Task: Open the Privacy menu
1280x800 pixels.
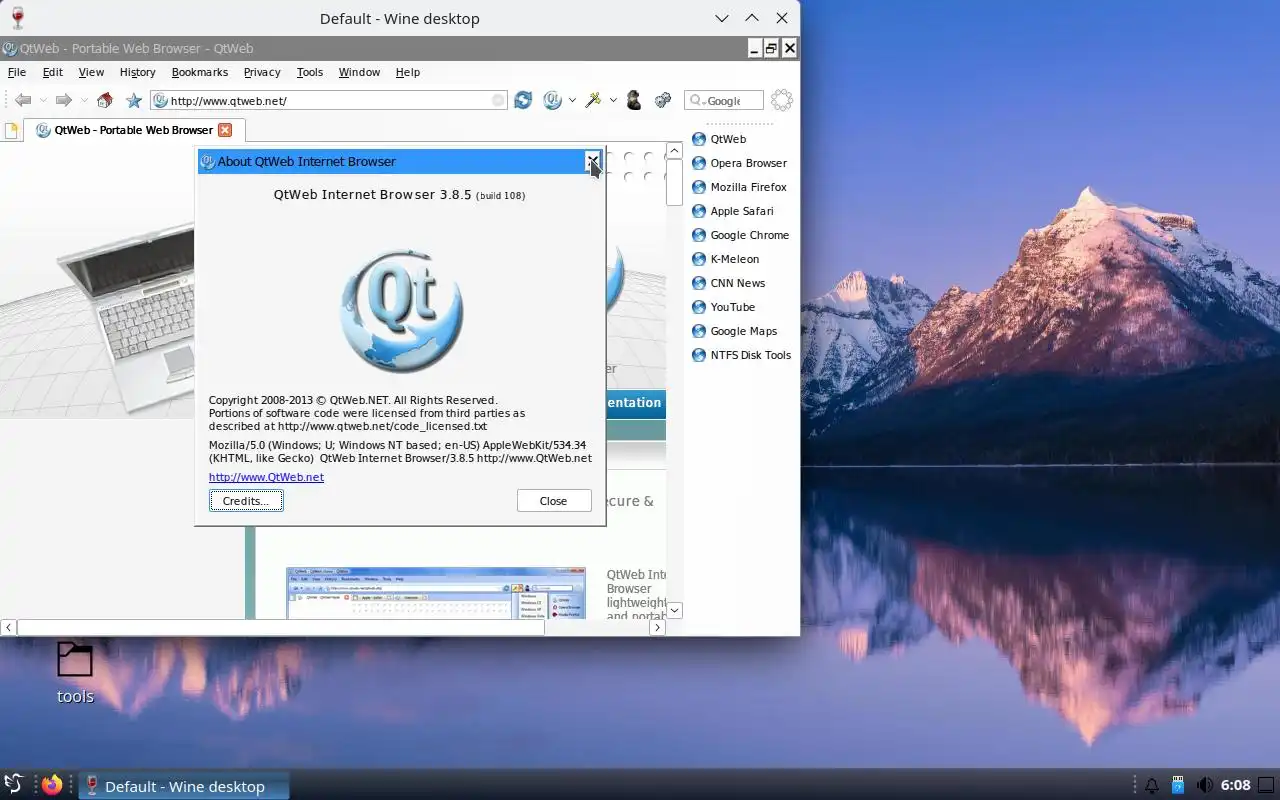Action: coord(262,72)
